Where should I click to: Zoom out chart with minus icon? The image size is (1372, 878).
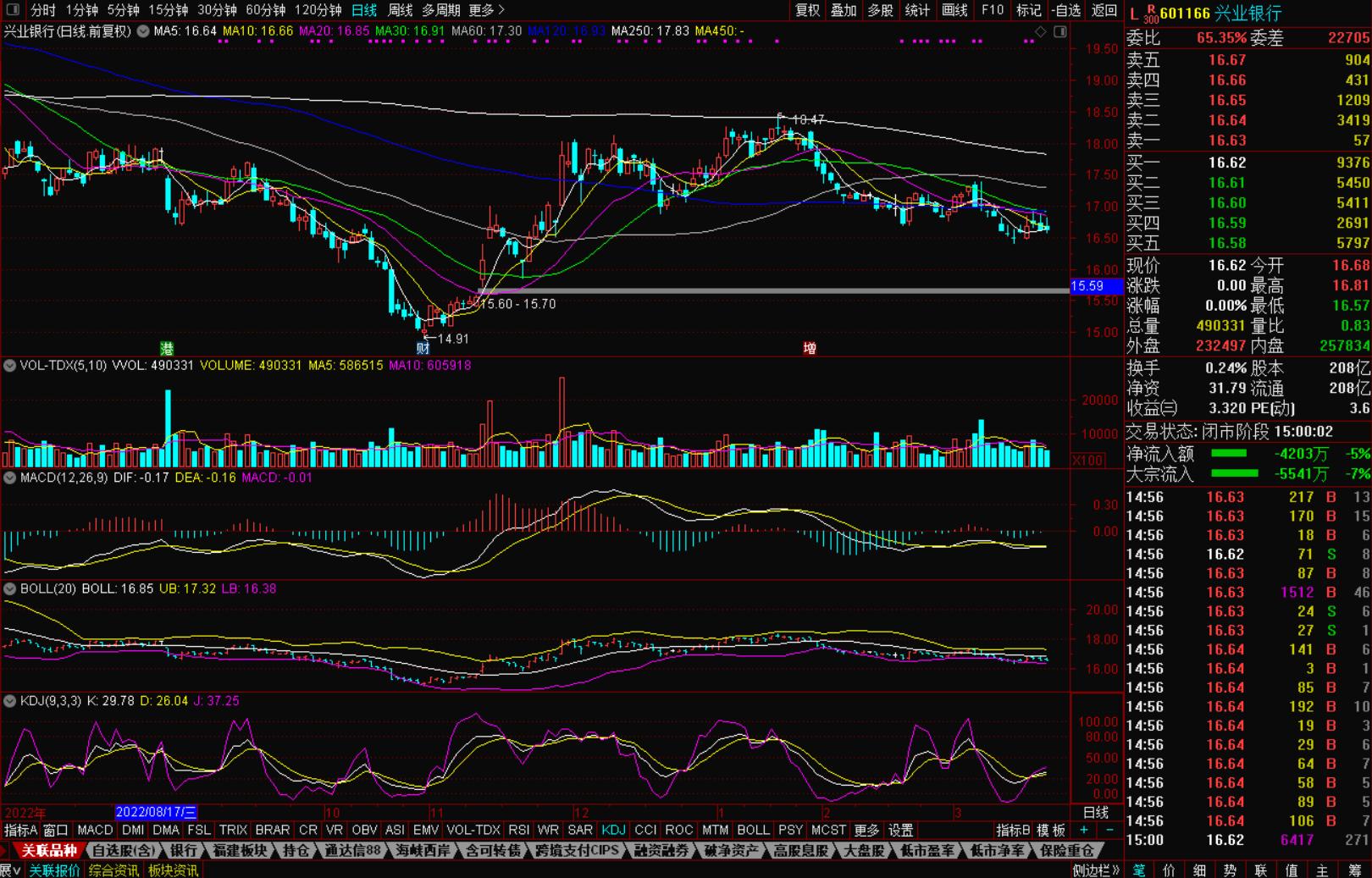[1110, 831]
